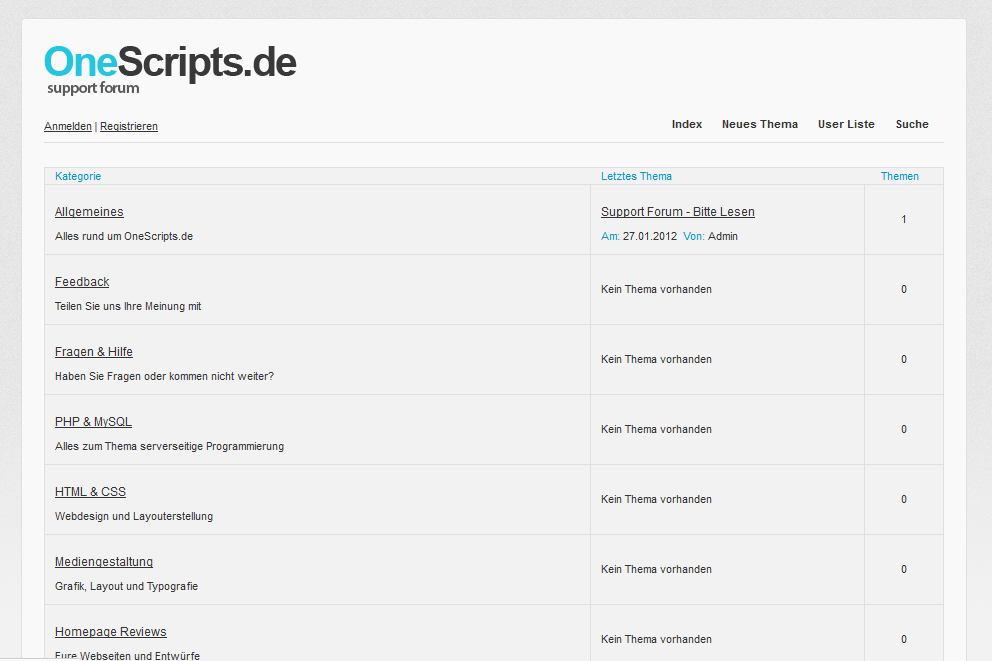Sort by the Letztes Thema column header
The width and height of the screenshot is (992, 661).
click(x=637, y=176)
